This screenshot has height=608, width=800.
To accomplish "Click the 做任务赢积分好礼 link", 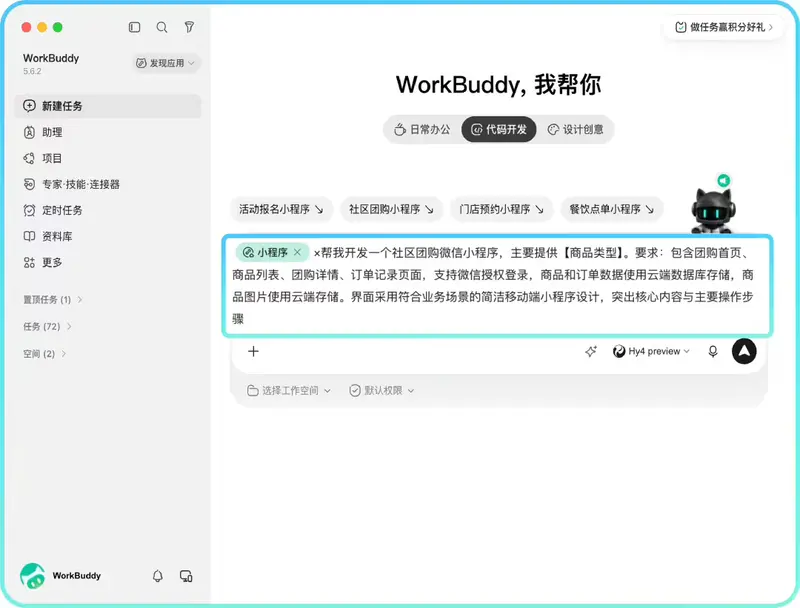I will 724,27.
